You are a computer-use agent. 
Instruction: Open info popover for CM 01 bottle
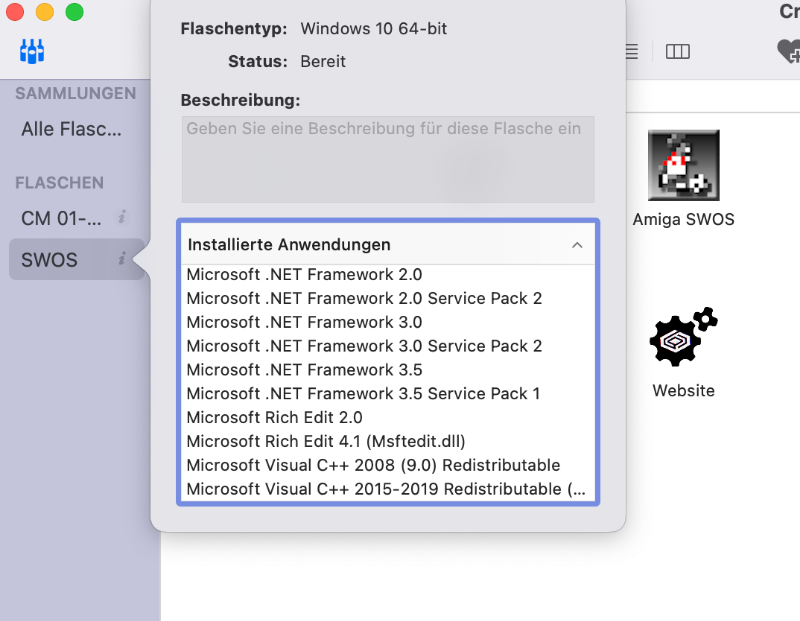click(122, 217)
